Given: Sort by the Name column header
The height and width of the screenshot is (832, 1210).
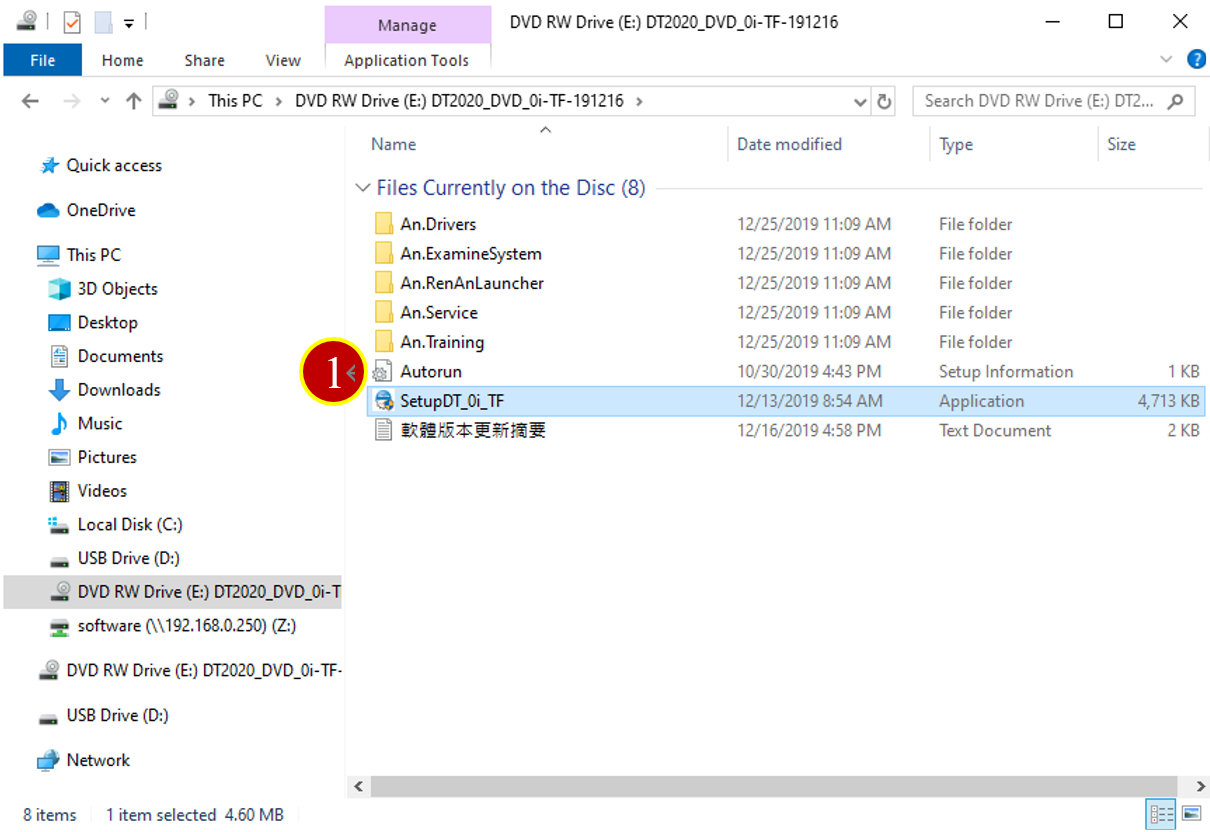Looking at the screenshot, I should click(393, 144).
